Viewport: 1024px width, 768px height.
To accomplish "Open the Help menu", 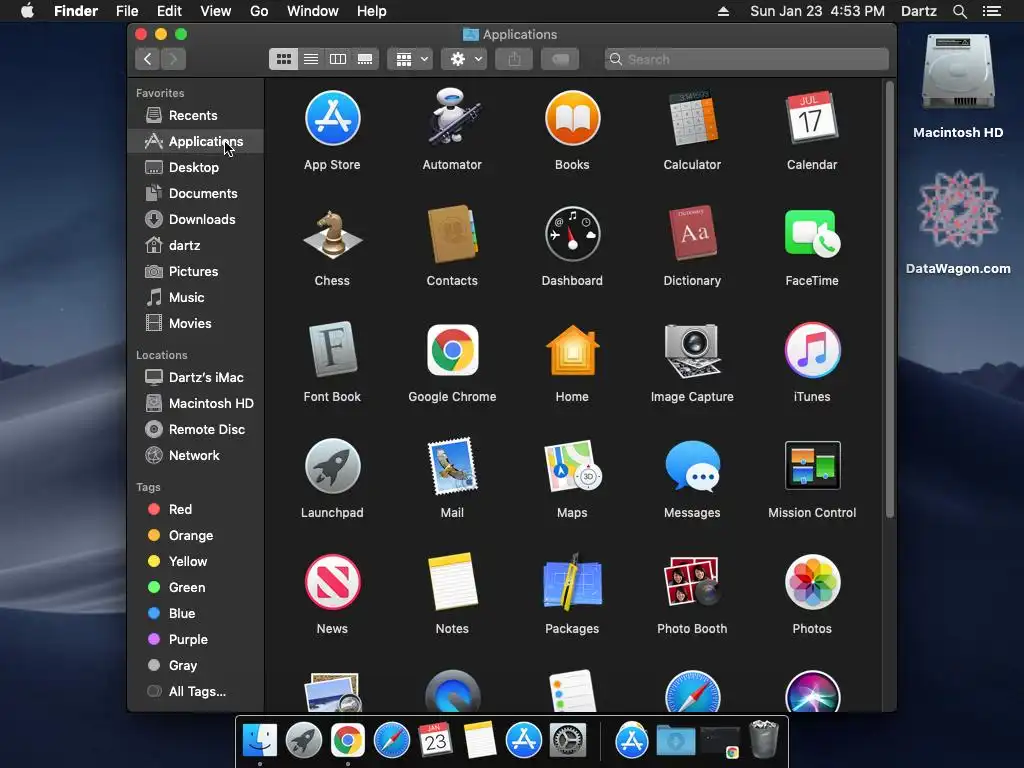I will [x=372, y=11].
